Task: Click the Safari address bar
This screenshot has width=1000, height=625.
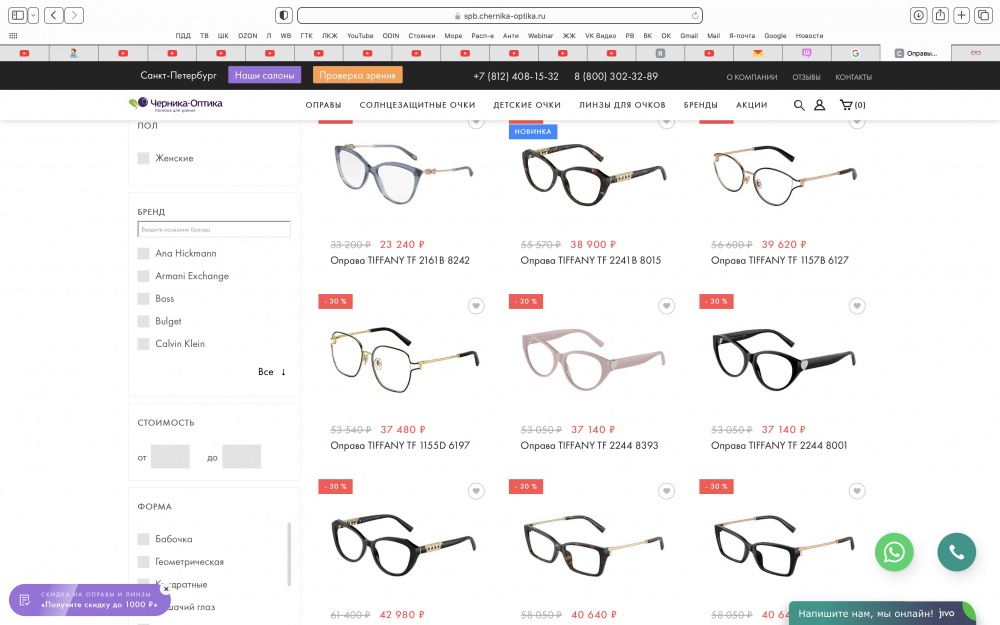Action: [500, 15]
